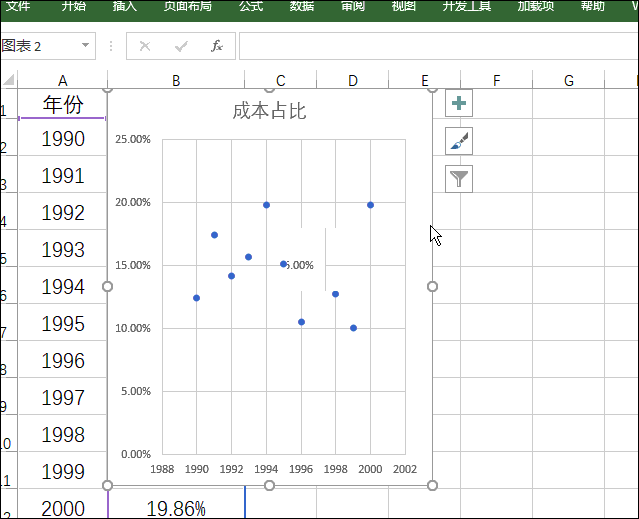
Task: Select cell containing 1995
Action: (x=62, y=324)
